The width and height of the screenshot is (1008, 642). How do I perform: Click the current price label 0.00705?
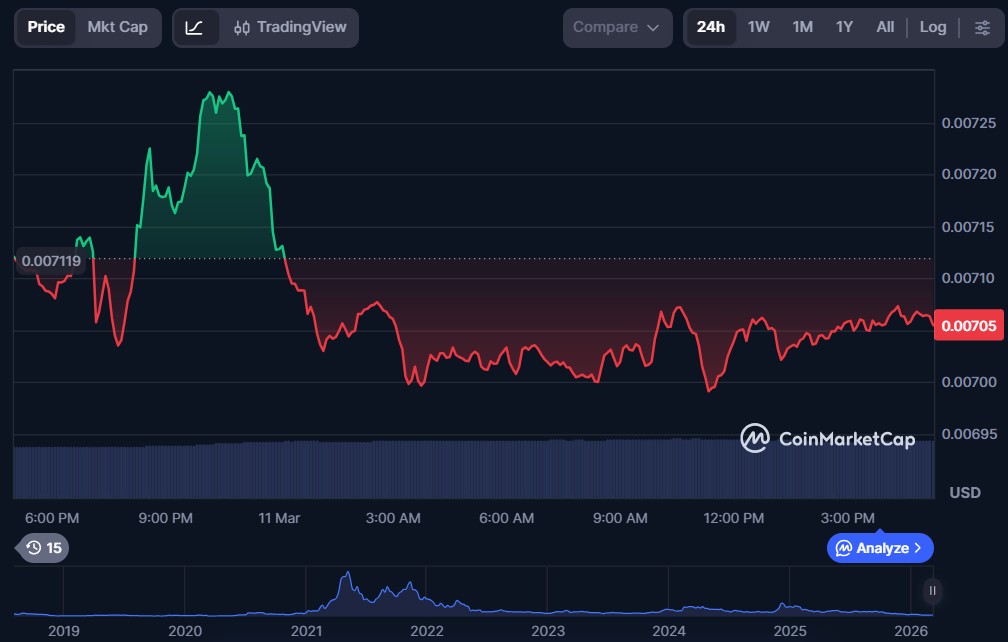coord(969,326)
